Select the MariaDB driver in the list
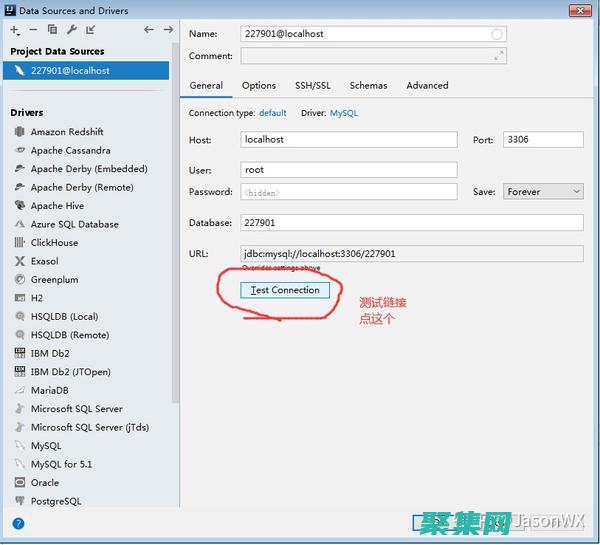This screenshot has height=545, width=600. point(49,390)
